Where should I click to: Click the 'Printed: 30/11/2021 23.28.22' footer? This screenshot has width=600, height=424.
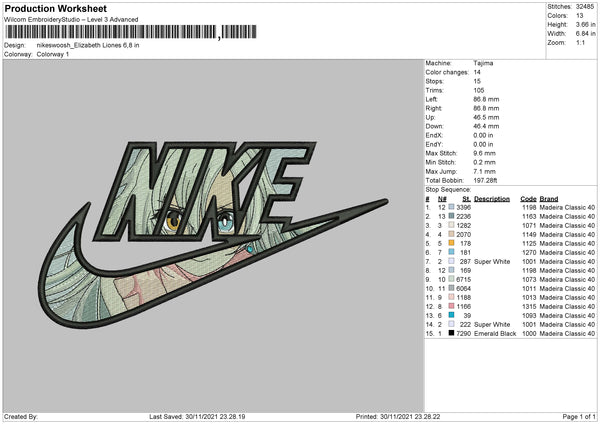(398, 416)
